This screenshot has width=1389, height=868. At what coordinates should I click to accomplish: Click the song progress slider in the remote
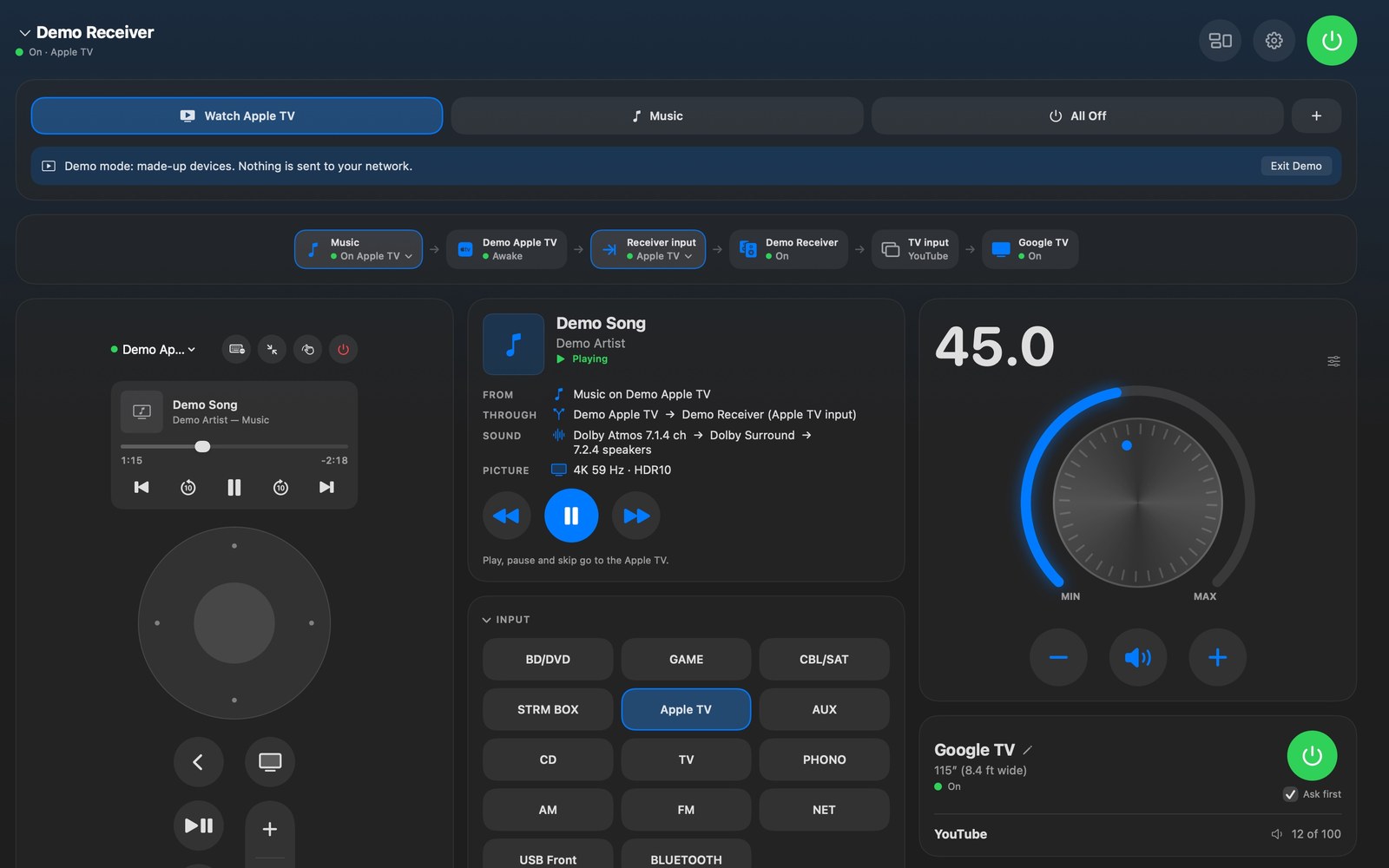coord(234,446)
